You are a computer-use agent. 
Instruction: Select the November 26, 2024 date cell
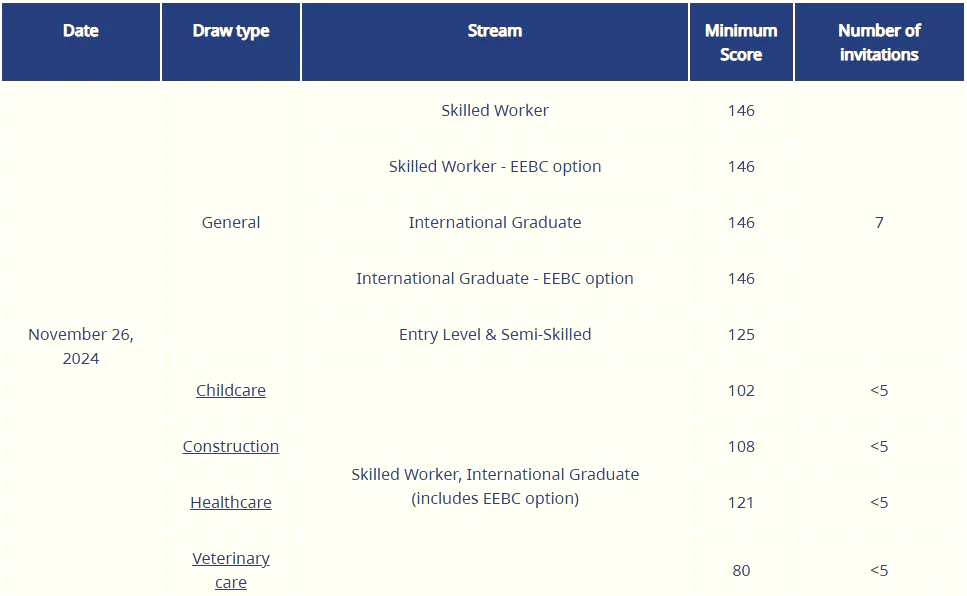(81, 346)
